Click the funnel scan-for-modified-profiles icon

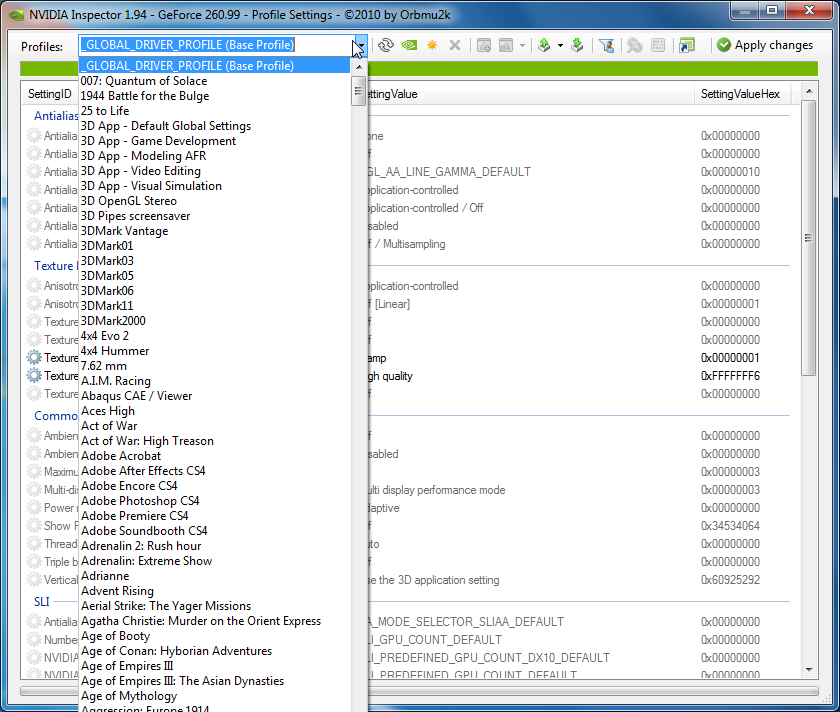pyautogui.click(x=606, y=45)
